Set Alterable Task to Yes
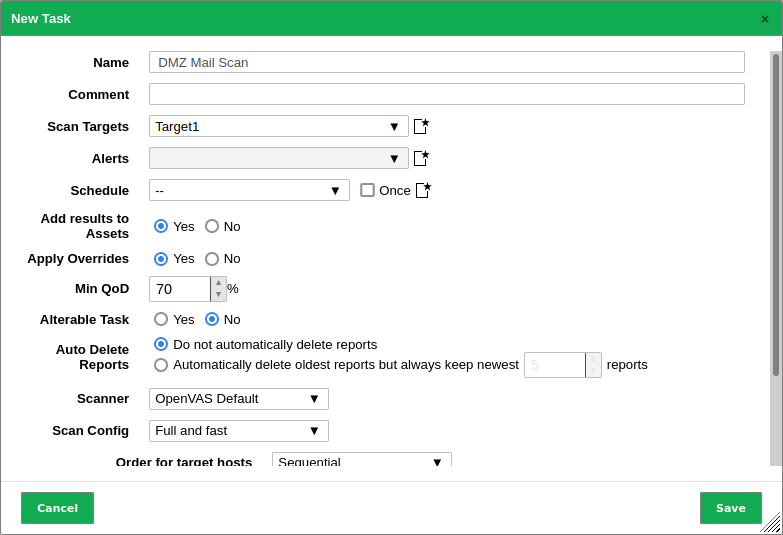The height and width of the screenshot is (535, 783). tap(161, 319)
